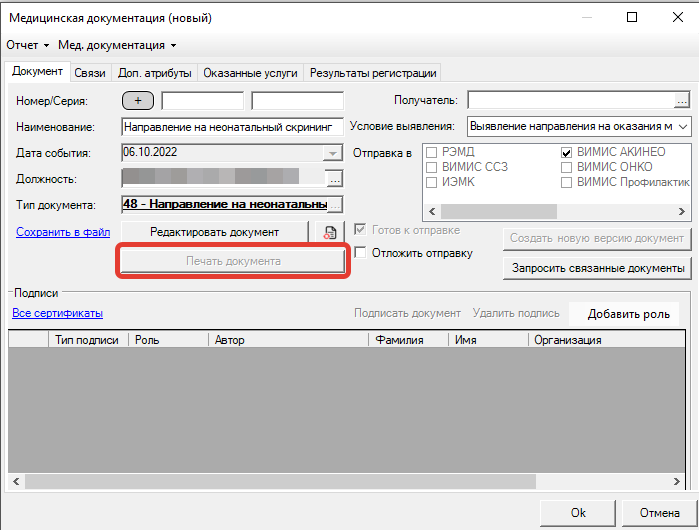The image size is (699, 530).
Task: Open the Отчет menu
Action: tap(27, 45)
